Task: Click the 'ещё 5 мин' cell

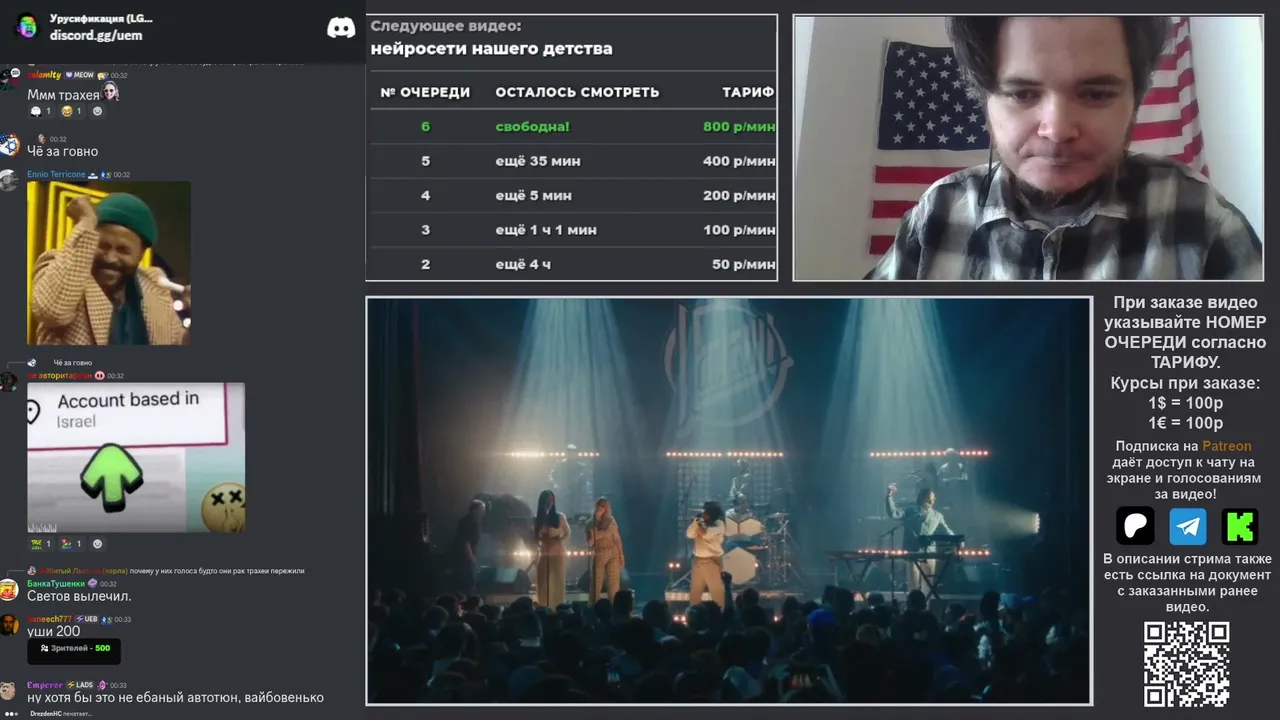Action: click(x=534, y=195)
